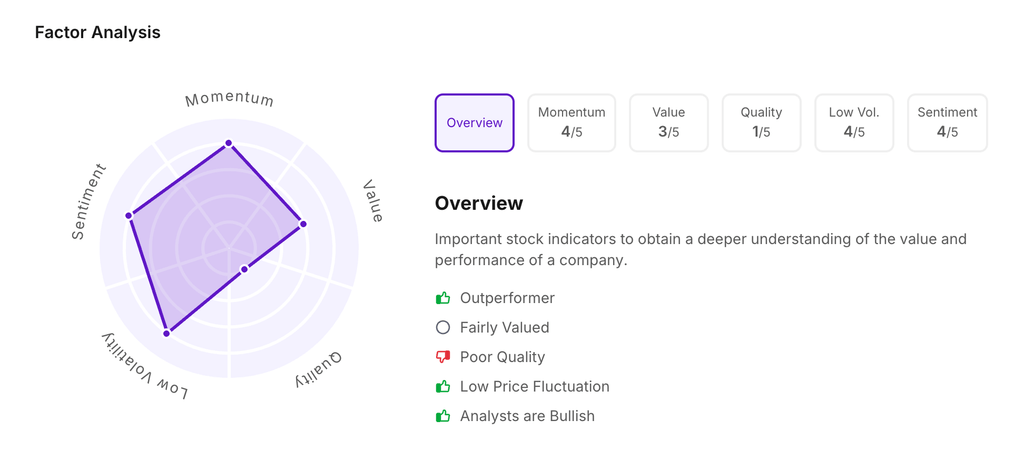Click the Sentiment data point on radar chart
The image size is (1024, 466).
click(129, 216)
